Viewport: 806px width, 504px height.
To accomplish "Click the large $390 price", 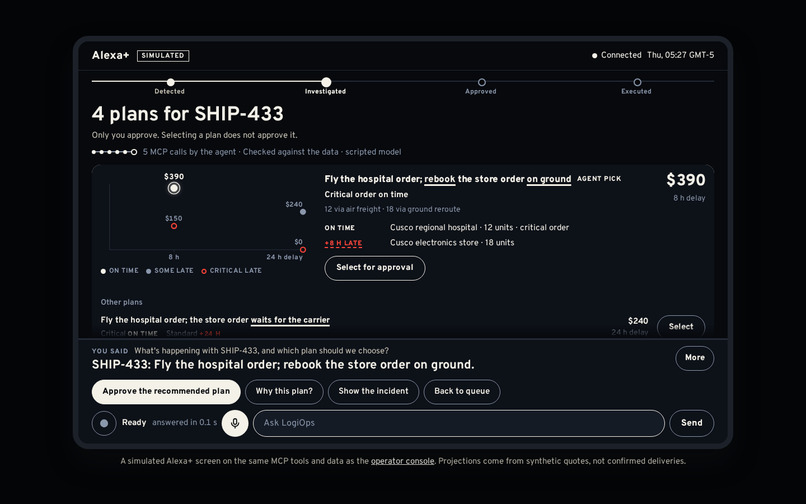I will tap(686, 180).
